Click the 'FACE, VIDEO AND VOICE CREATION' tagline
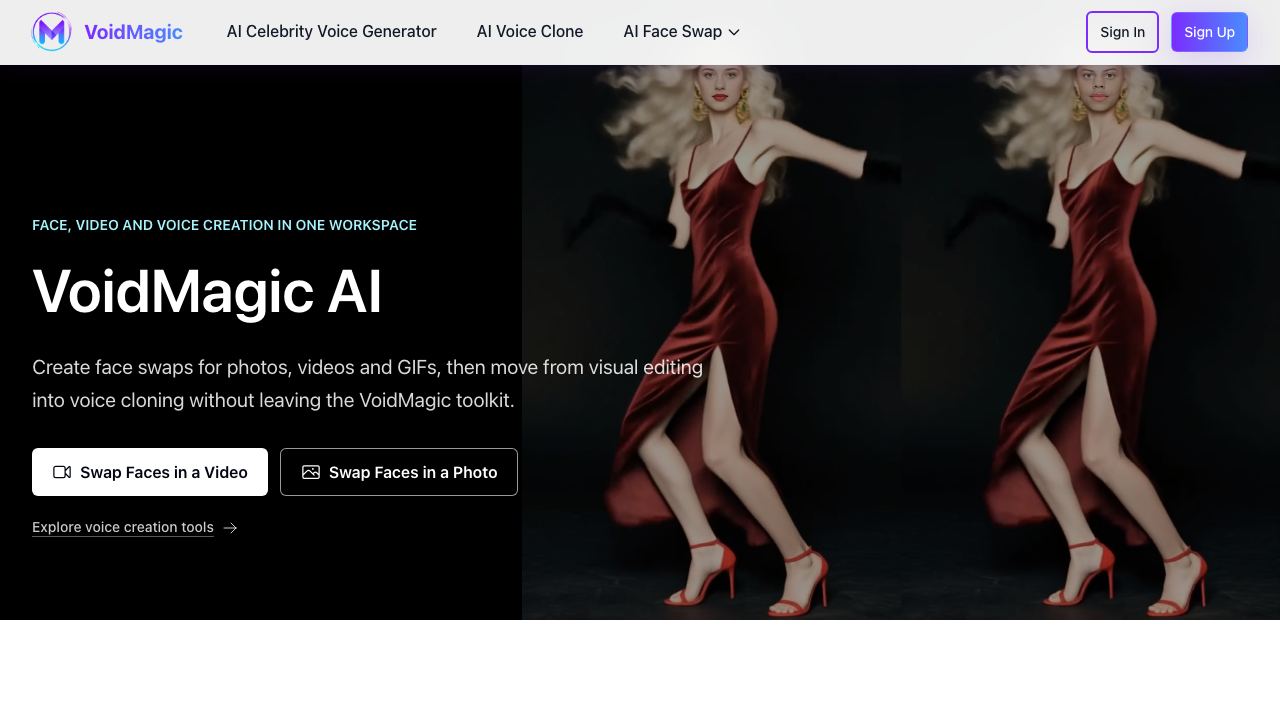Screen dimensions: 1280x720 224,225
